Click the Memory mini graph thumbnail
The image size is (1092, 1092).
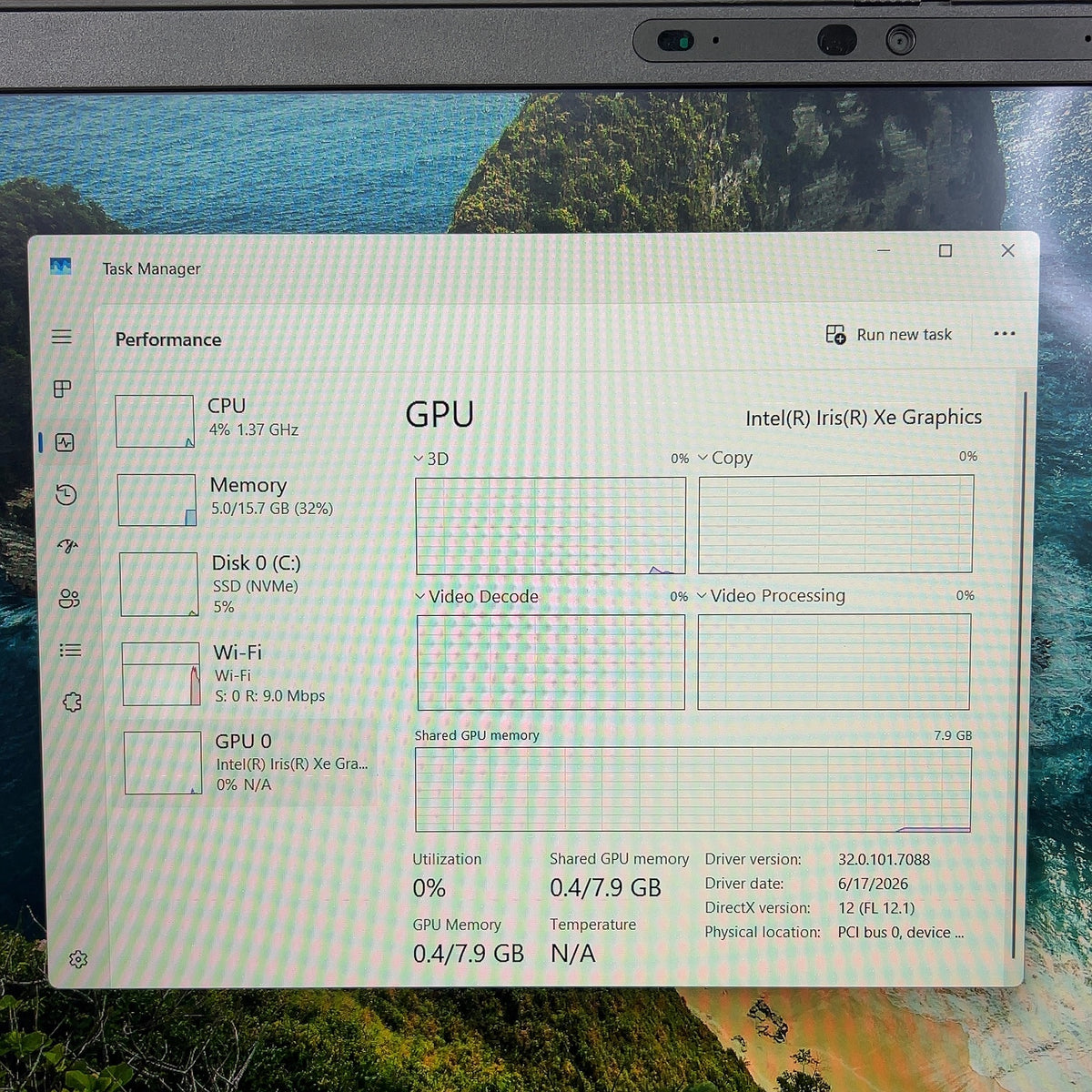click(x=157, y=500)
